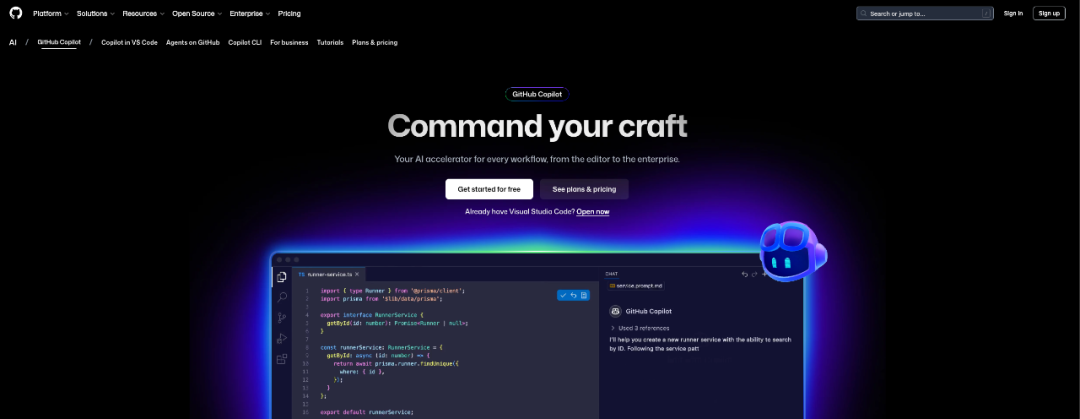
Task: Open the Tutorials sub-nav item
Action: click(330, 42)
